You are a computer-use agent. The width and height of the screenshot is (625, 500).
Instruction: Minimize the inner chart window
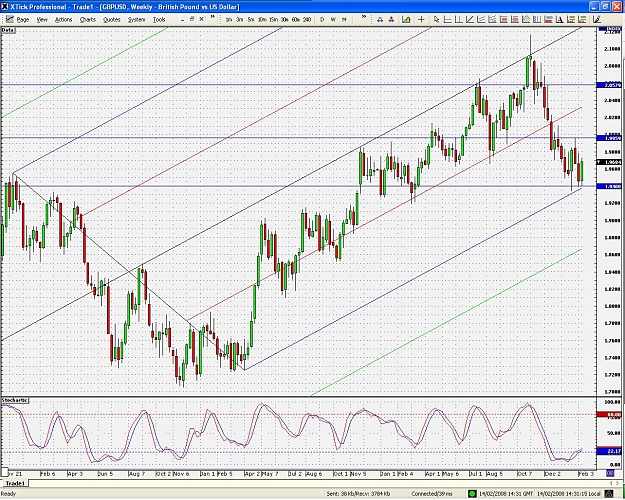coord(183,19)
